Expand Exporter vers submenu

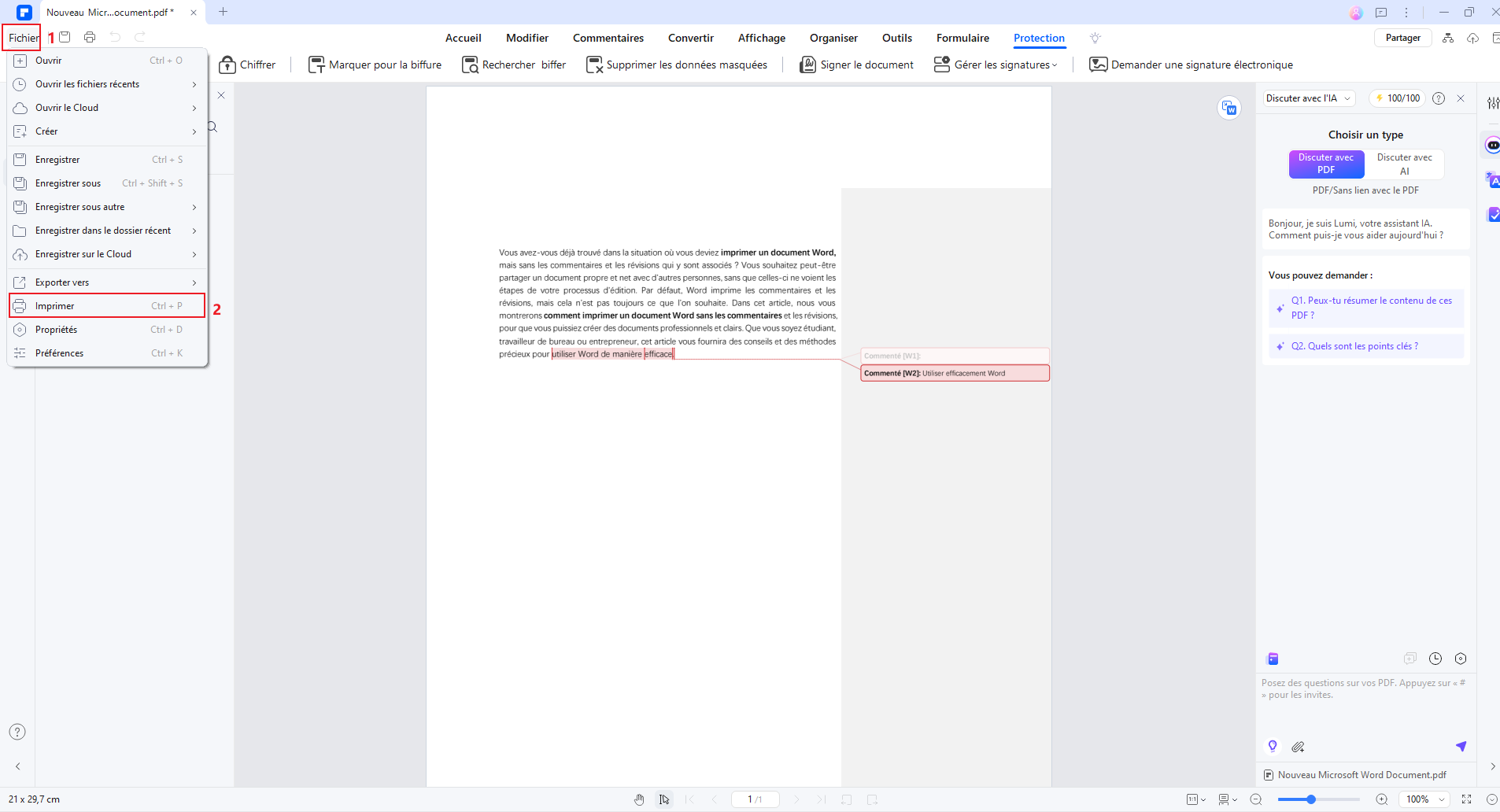tap(107, 282)
